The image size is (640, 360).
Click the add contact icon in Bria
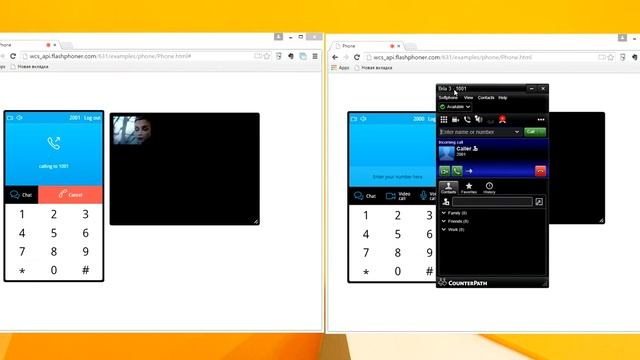[446, 202]
